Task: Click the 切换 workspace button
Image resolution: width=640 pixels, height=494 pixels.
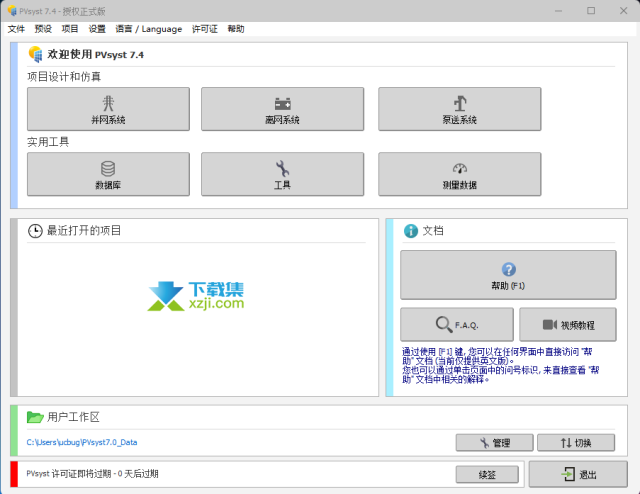Action: click(576, 443)
